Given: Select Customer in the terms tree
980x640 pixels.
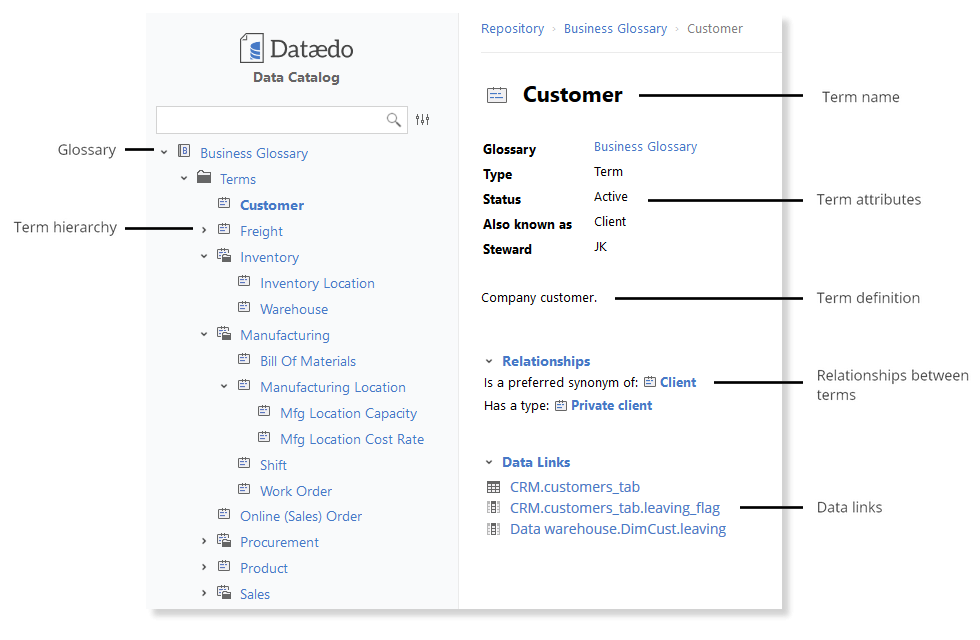Looking at the screenshot, I should 272,205.
